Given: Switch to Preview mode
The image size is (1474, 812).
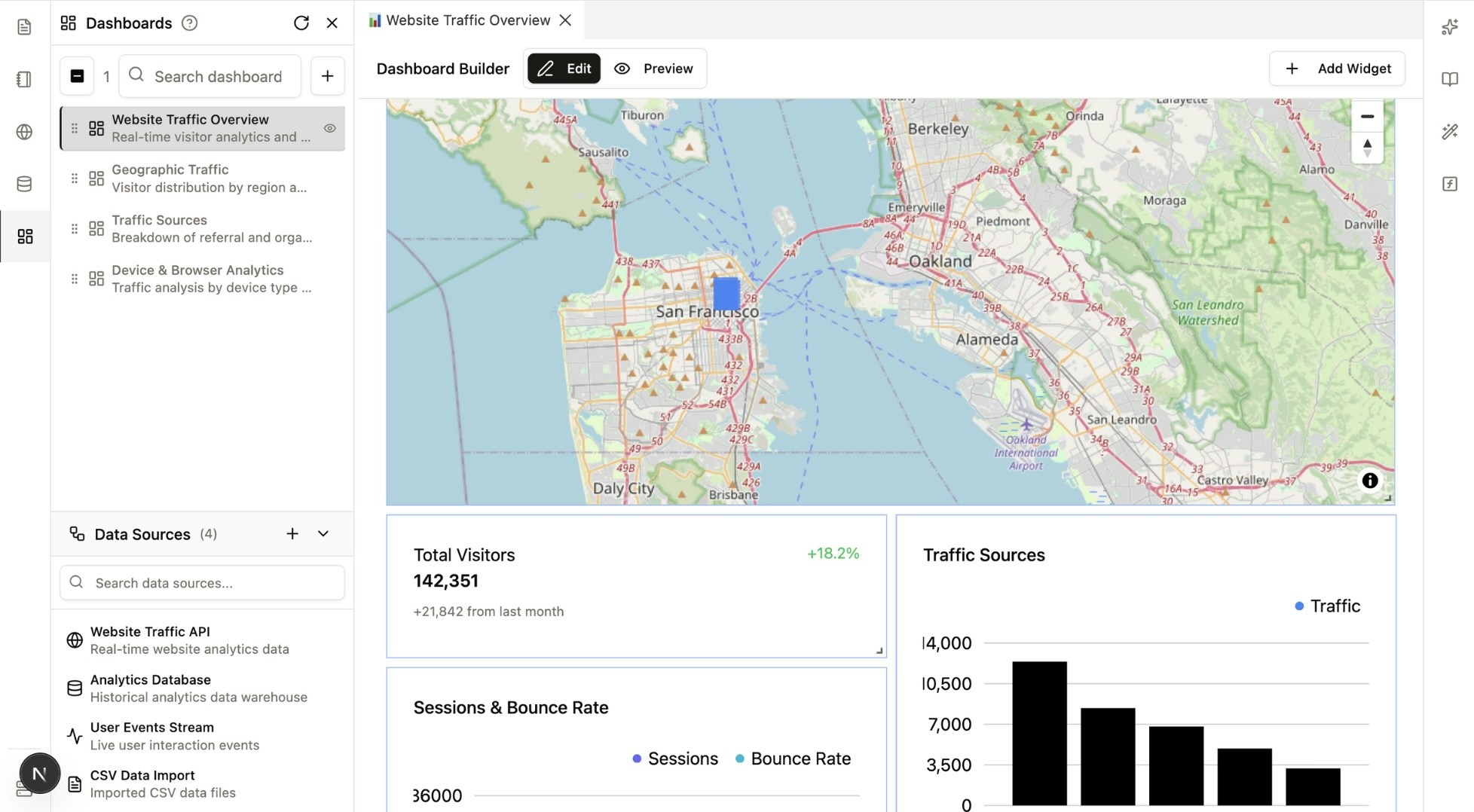Looking at the screenshot, I should (654, 69).
